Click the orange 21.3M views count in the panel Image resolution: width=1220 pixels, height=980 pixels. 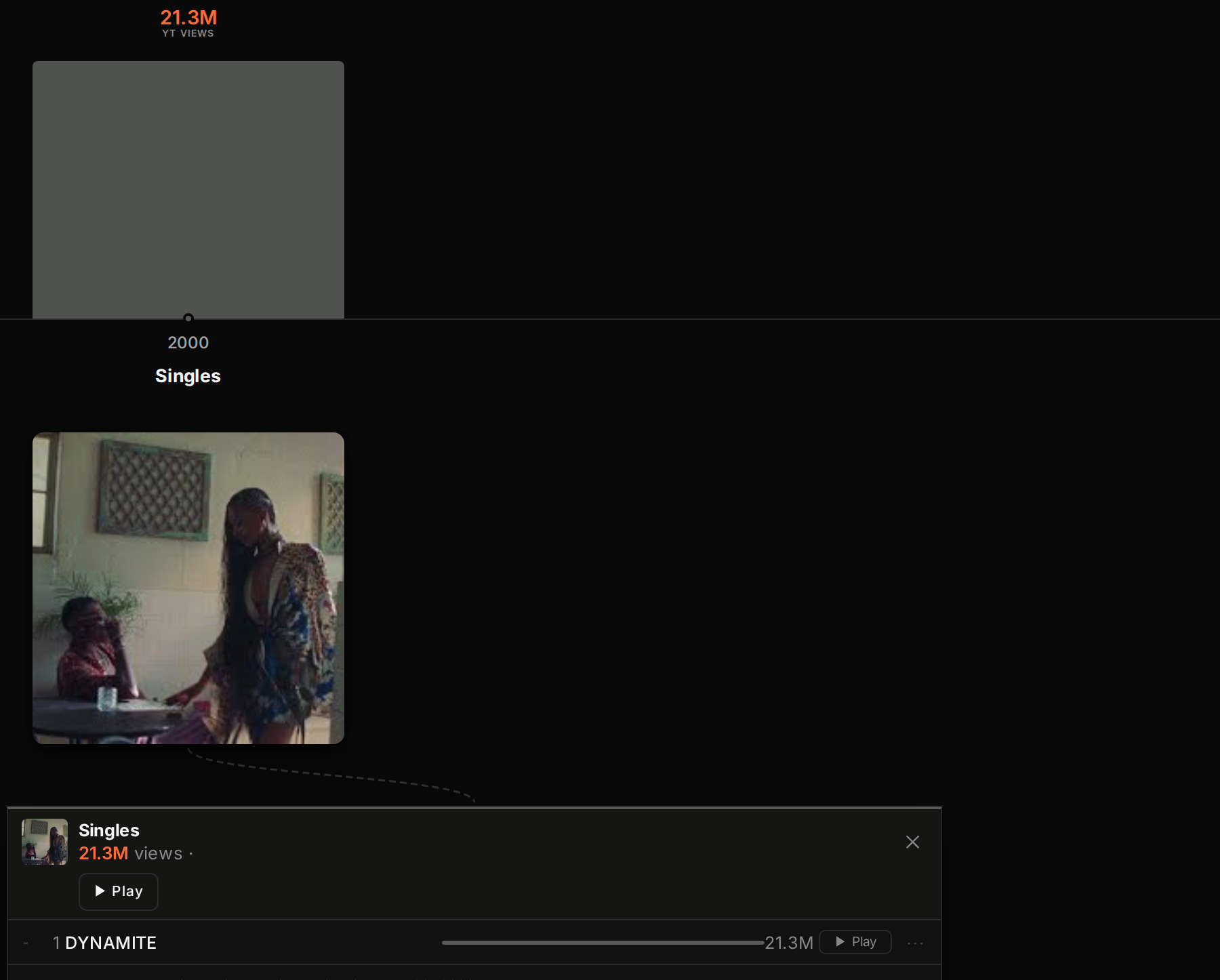click(x=104, y=853)
